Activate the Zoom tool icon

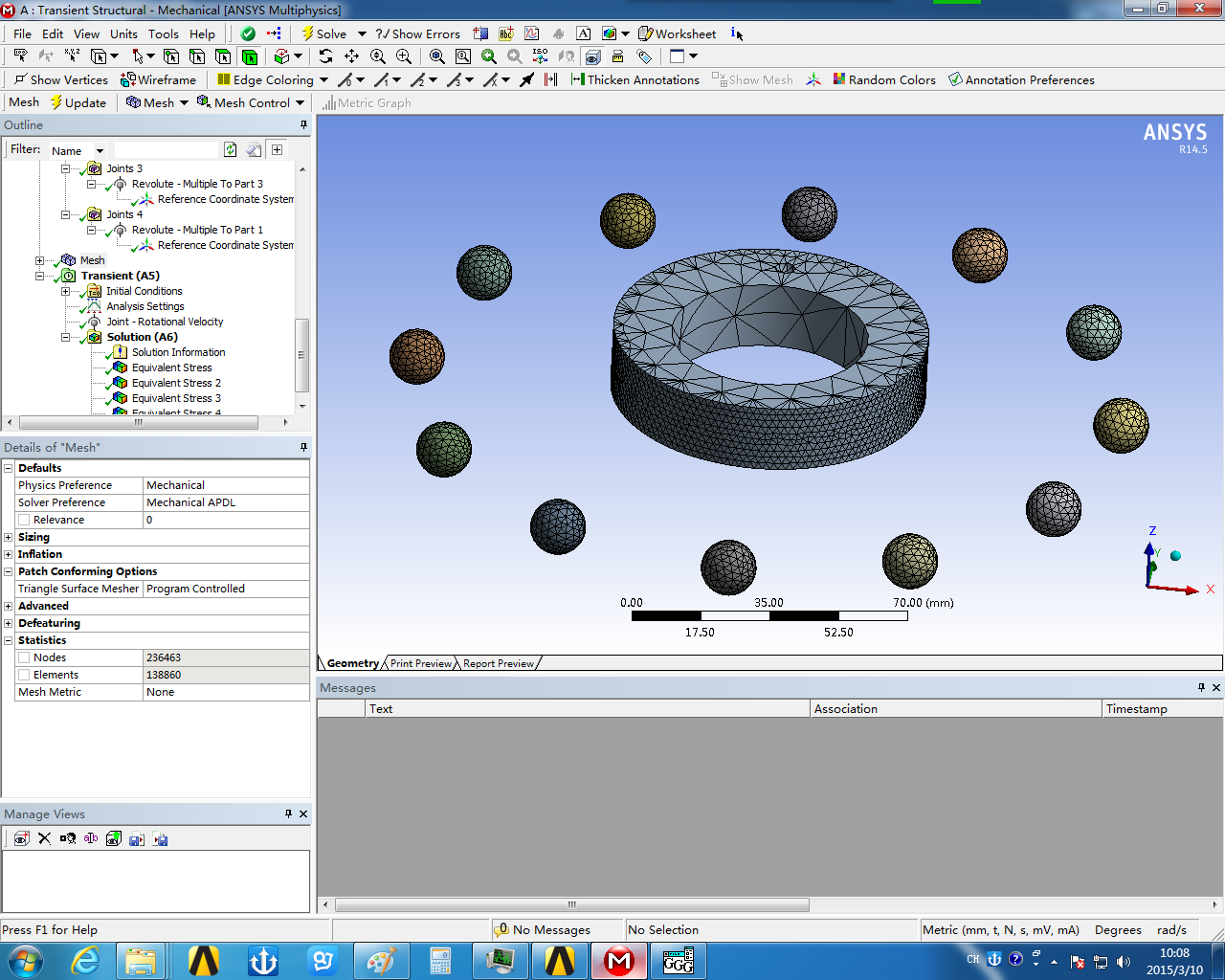378,56
